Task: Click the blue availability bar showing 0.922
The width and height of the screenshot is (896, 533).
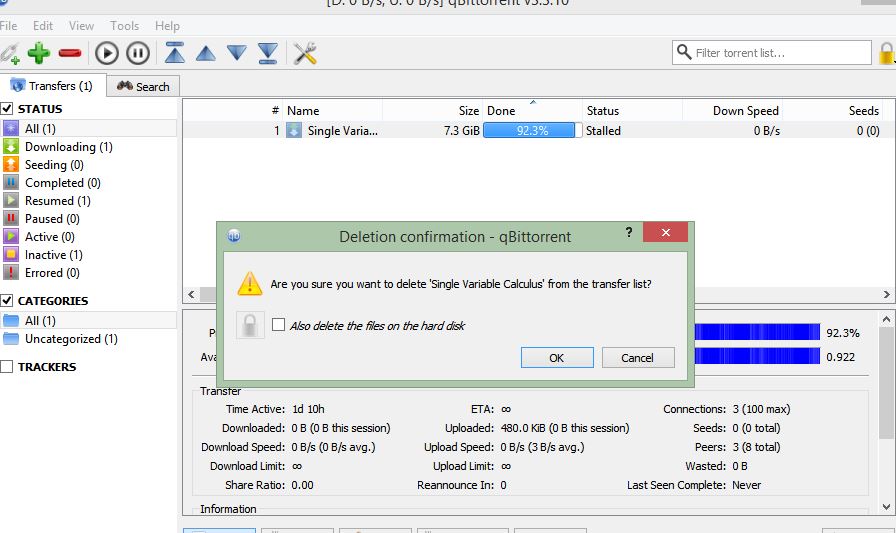Action: (x=757, y=356)
